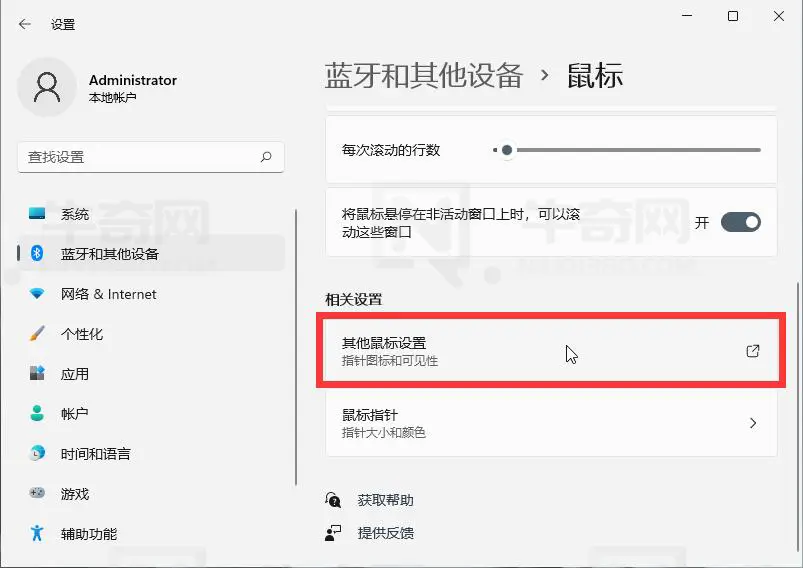Click the 指针大小和颜色 subtitle
The width and height of the screenshot is (803, 568).
384,432
